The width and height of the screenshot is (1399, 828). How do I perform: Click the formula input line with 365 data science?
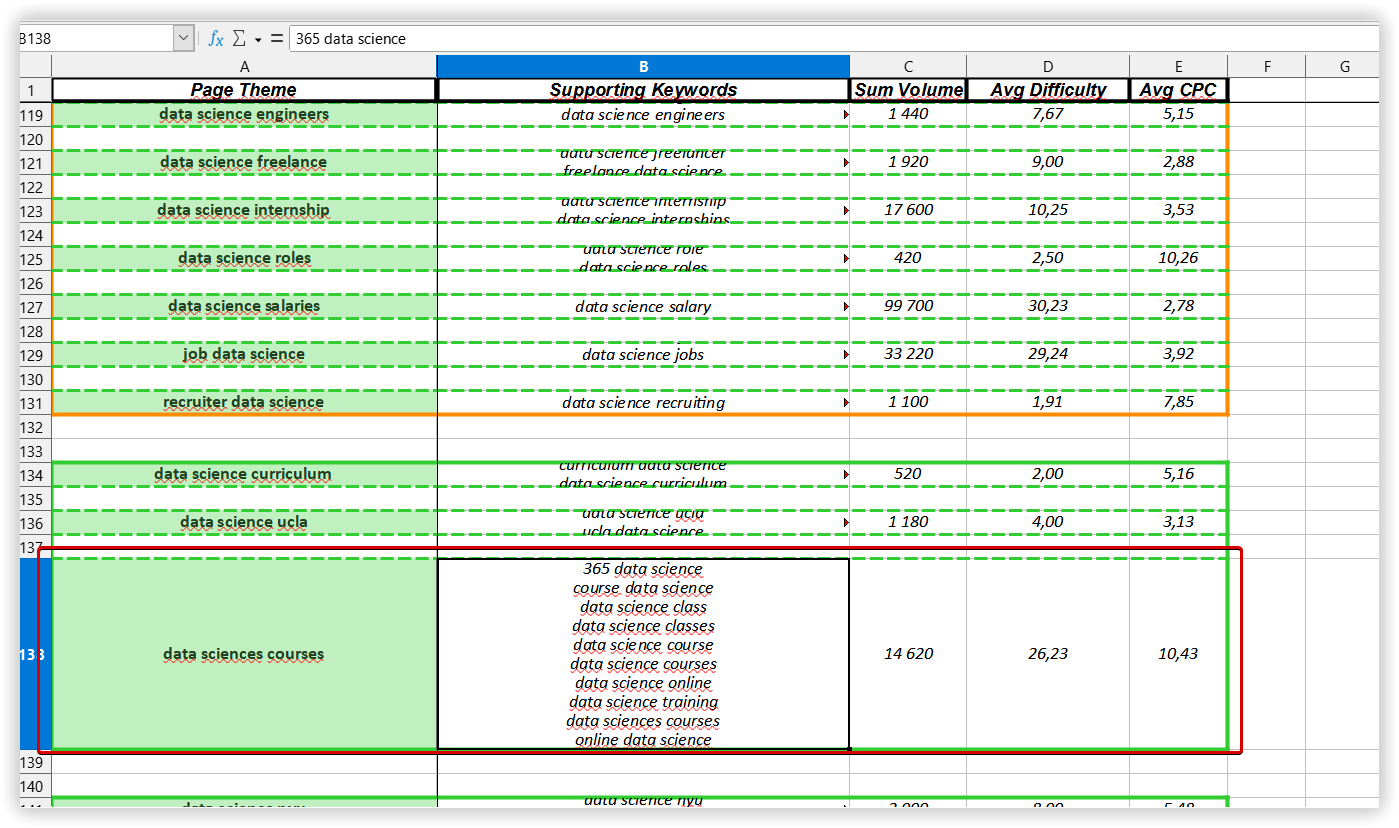[x=800, y=38]
